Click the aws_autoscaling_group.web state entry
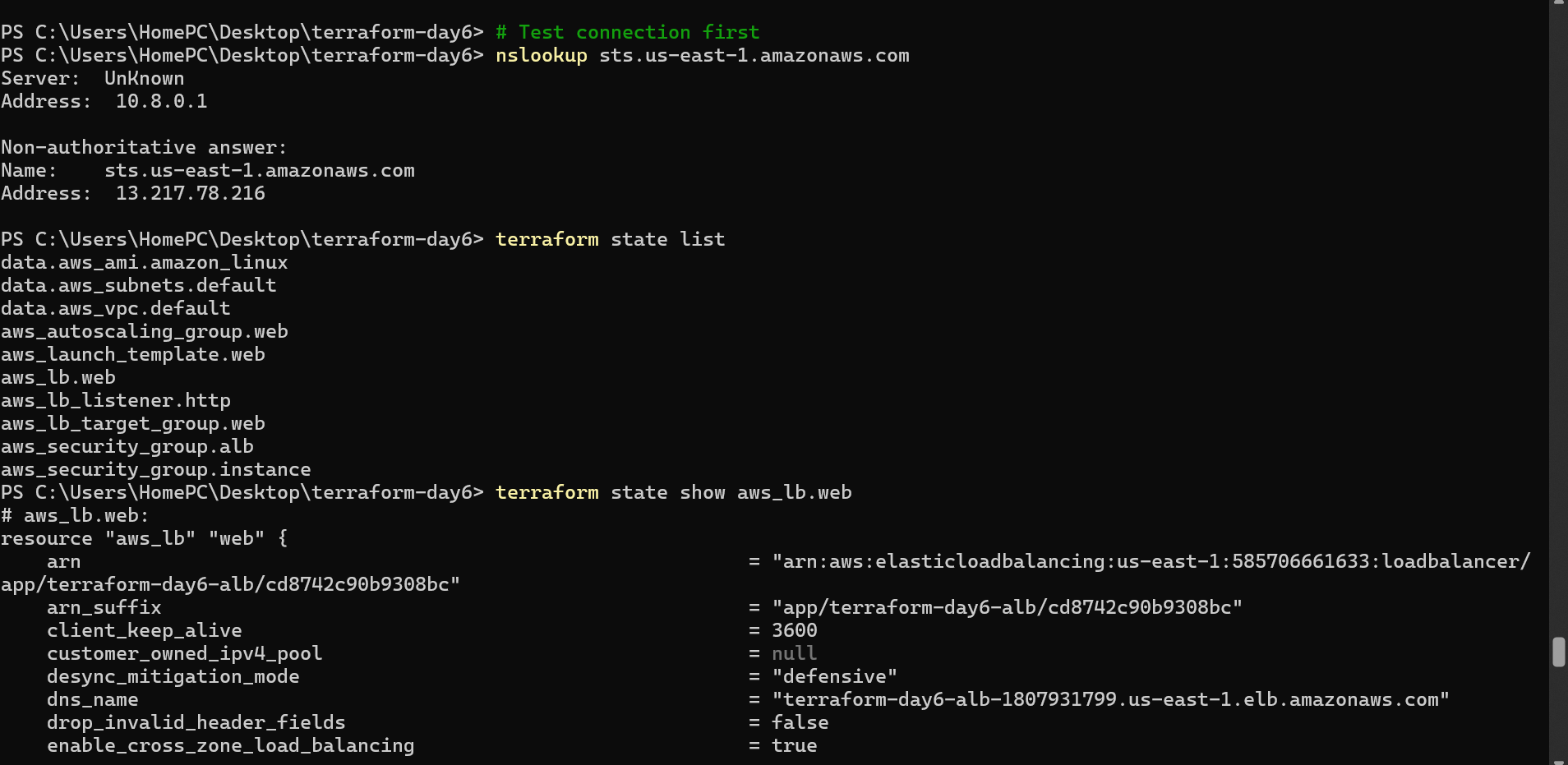 pos(145,332)
